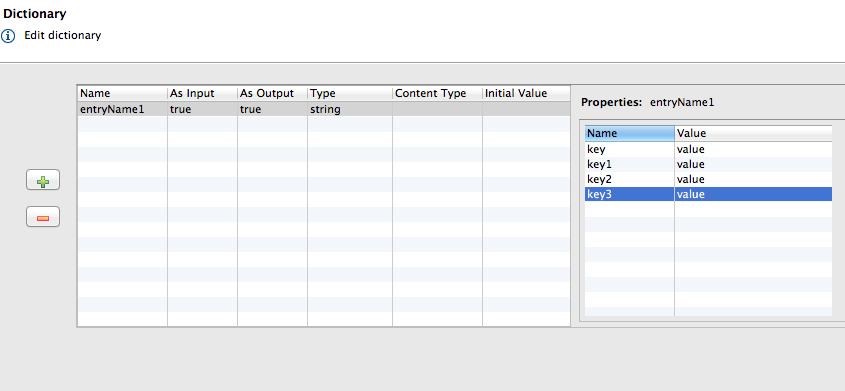Screen dimensions: 845x391
Task: Select the key2 property row
Action: click(708, 179)
